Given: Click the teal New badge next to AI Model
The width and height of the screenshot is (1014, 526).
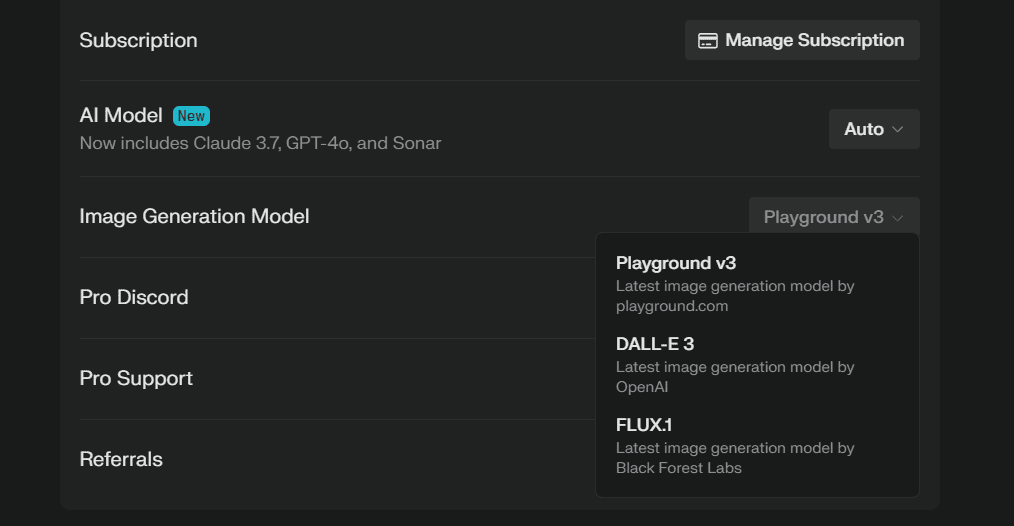Looking at the screenshot, I should 191,116.
